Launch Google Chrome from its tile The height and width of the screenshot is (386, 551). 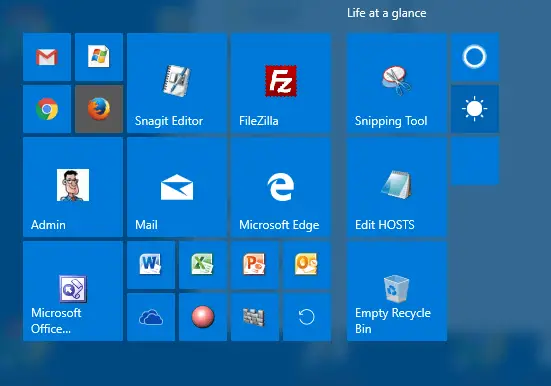click(x=47, y=109)
